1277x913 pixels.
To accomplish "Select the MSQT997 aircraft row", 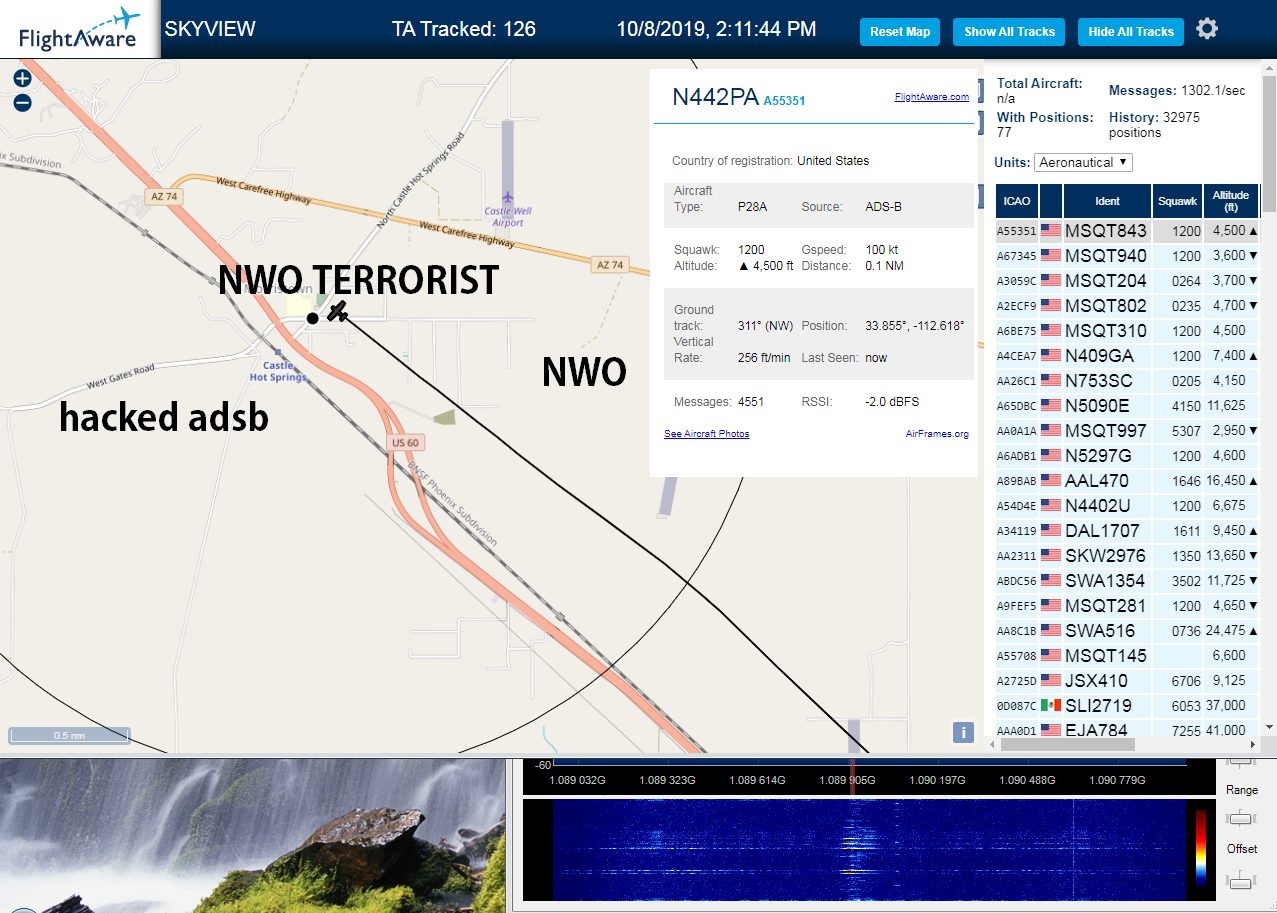I will coord(1127,431).
